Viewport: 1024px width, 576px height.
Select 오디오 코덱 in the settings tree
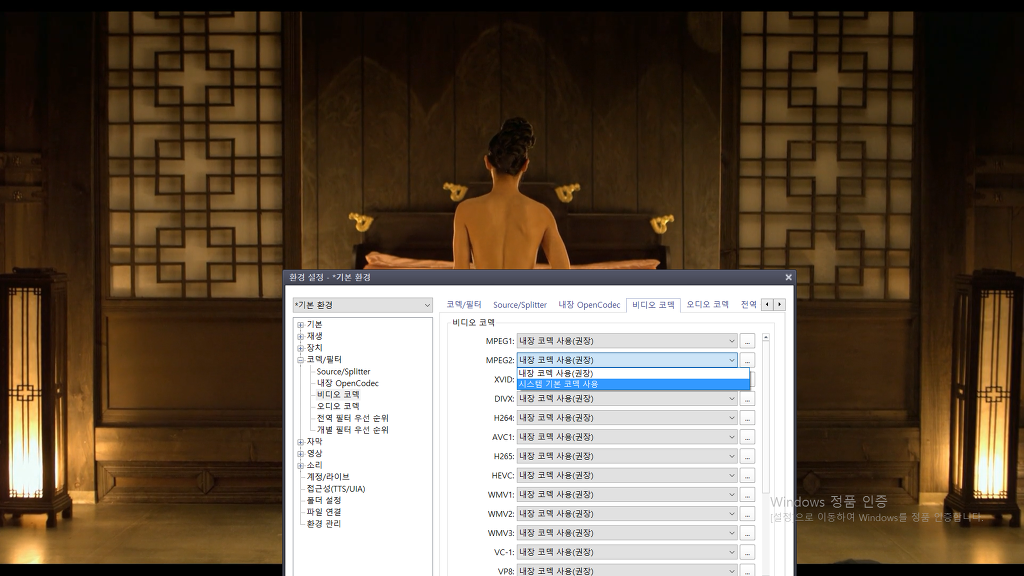coord(338,406)
